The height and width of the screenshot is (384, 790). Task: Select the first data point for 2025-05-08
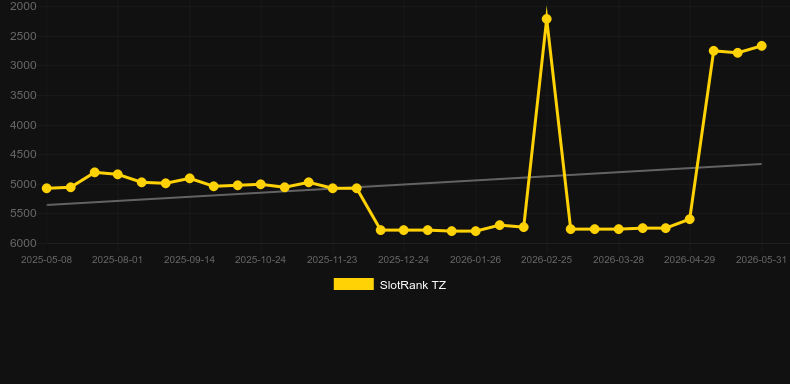46,188
